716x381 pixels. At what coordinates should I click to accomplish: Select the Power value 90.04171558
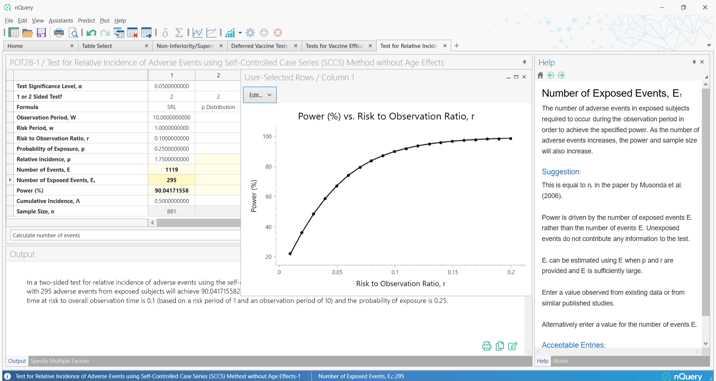click(x=172, y=190)
